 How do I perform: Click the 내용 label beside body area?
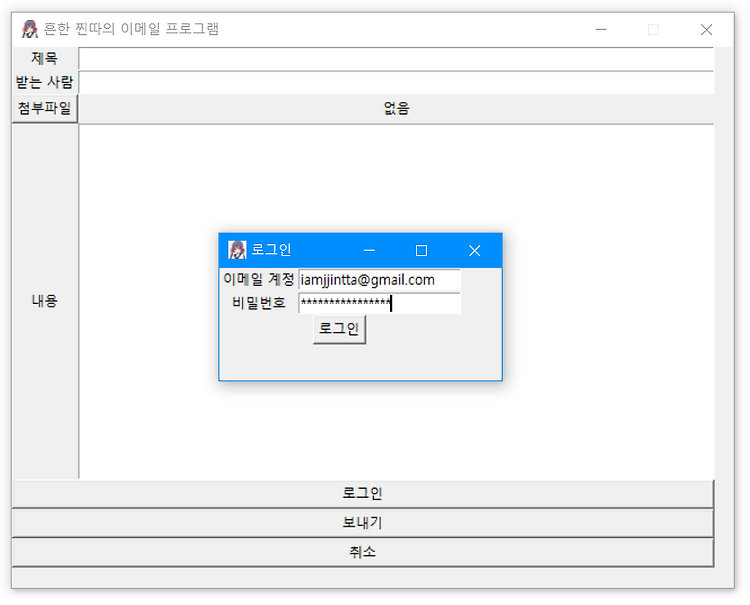pyautogui.click(x=44, y=301)
